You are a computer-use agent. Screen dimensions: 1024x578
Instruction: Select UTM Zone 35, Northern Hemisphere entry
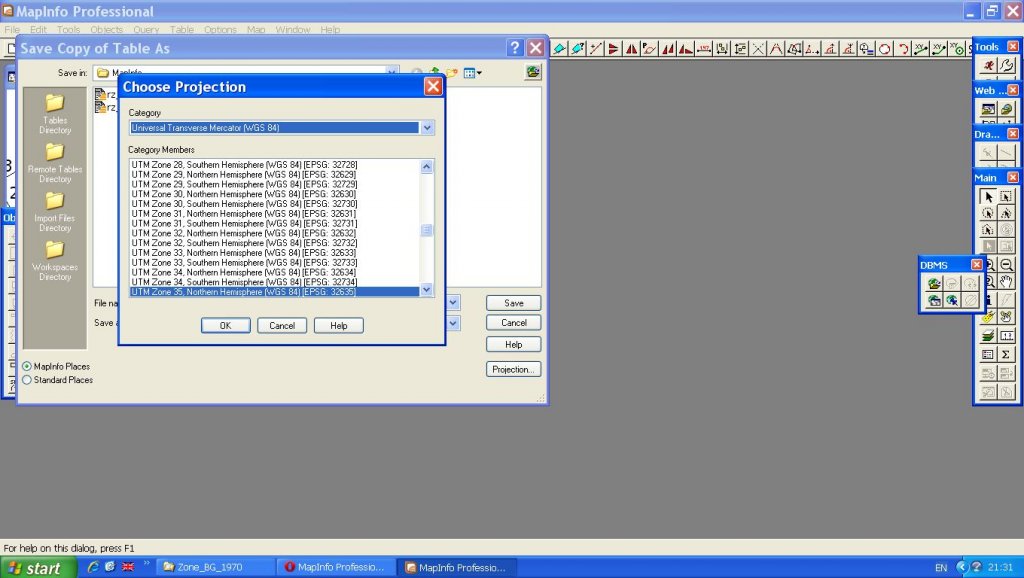point(274,292)
